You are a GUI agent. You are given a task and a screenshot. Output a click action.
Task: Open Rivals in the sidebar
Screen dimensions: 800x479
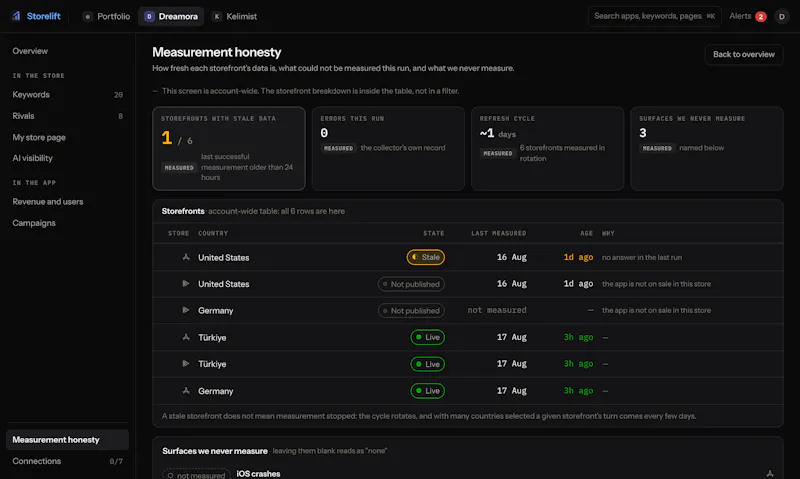click(67, 116)
